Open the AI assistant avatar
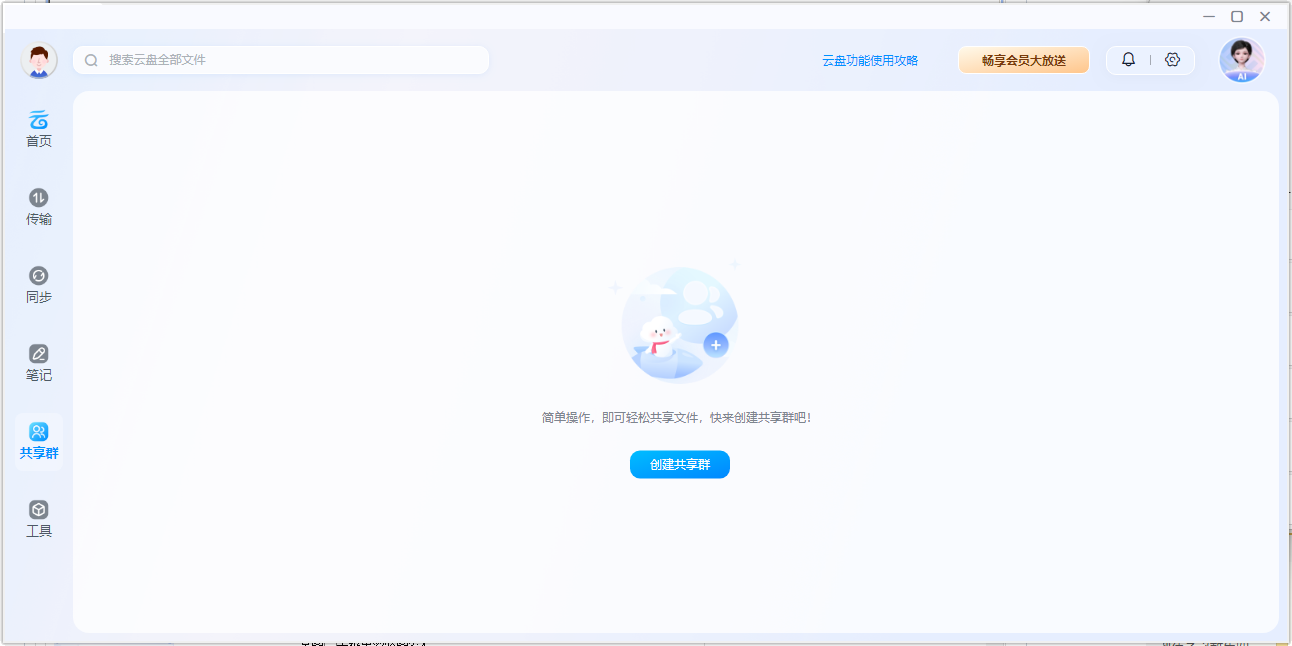Image resolution: width=1292 pixels, height=646 pixels. tap(1241, 60)
